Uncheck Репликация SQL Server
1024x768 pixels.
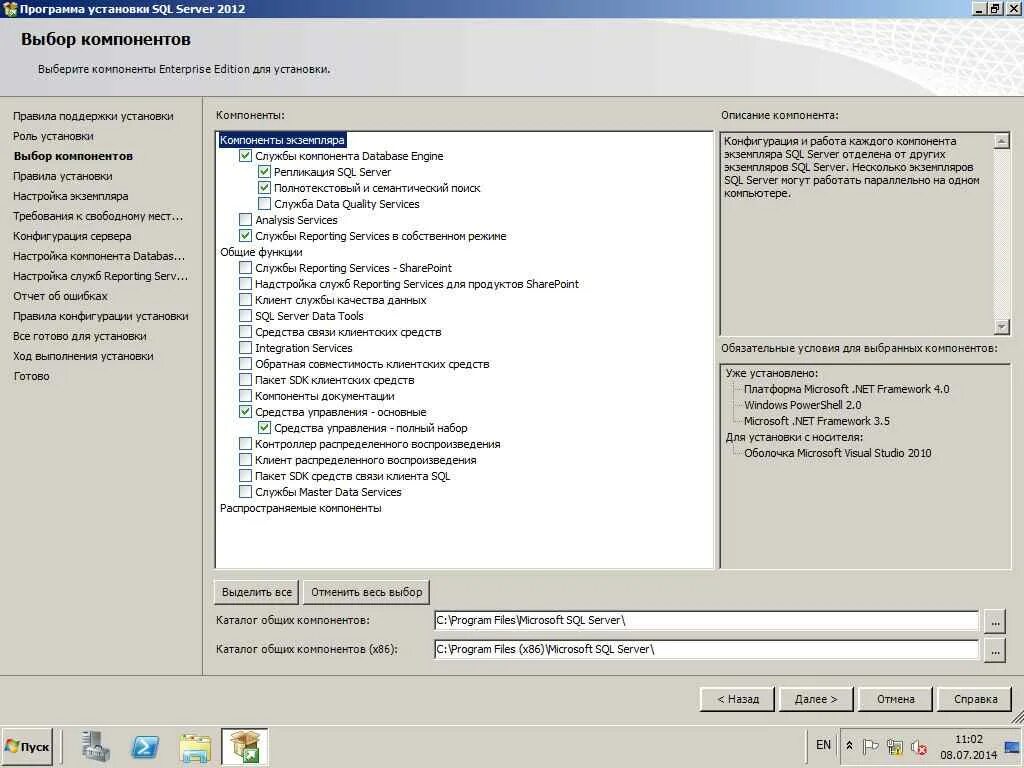point(264,172)
